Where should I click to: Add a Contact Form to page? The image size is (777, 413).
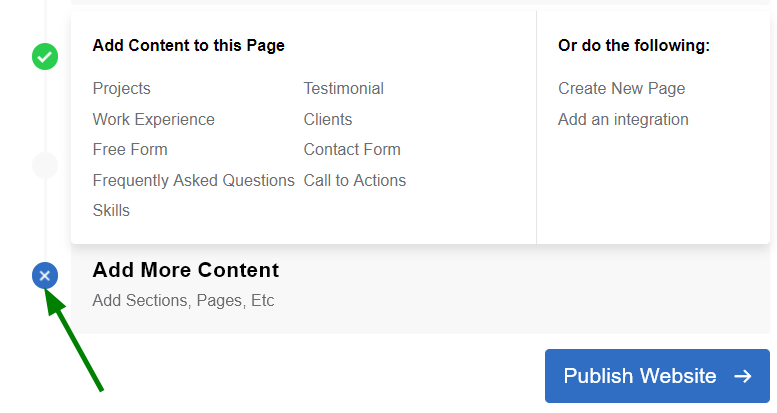point(352,150)
